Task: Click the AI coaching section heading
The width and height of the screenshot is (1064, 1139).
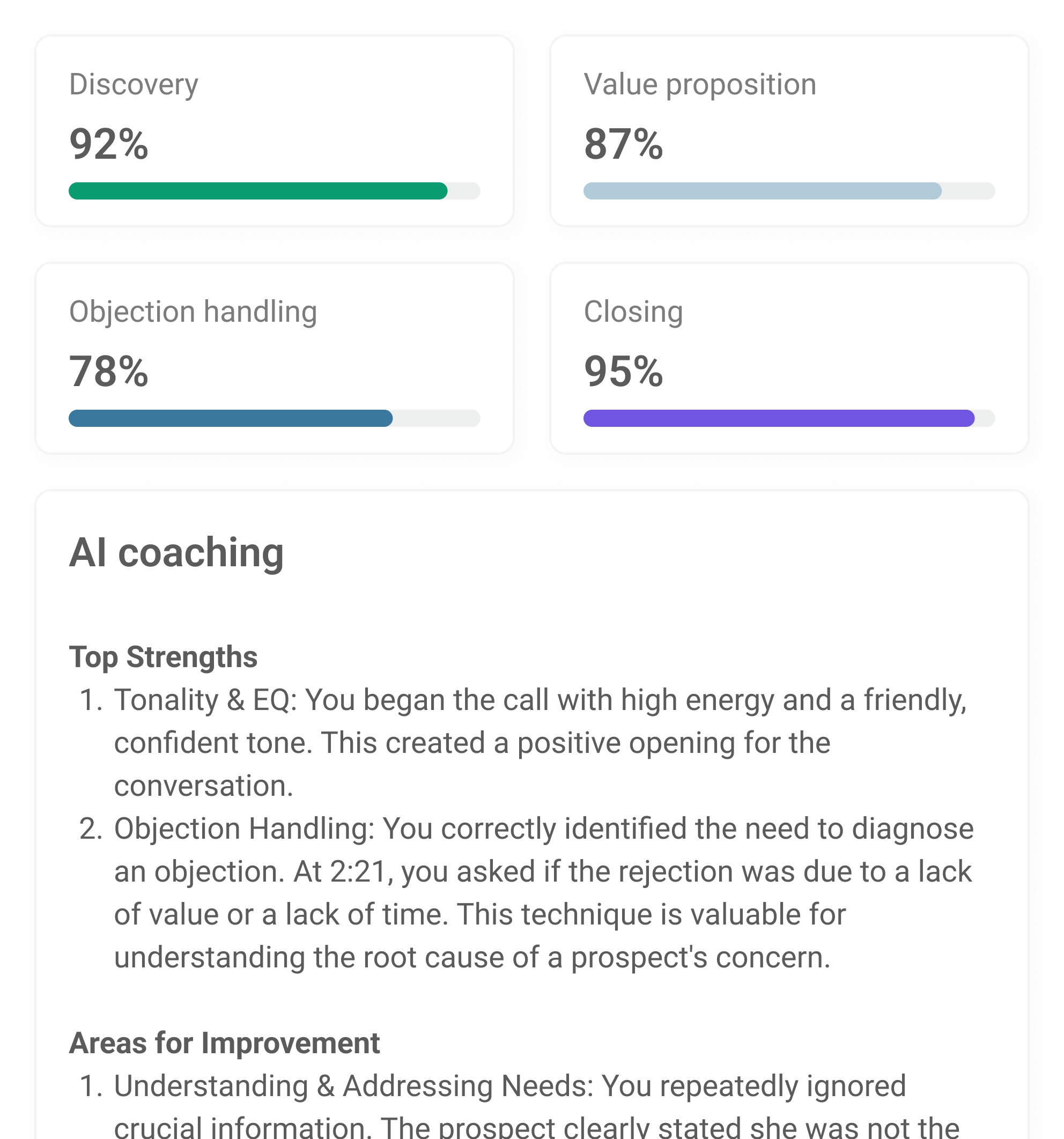Action: click(x=176, y=552)
